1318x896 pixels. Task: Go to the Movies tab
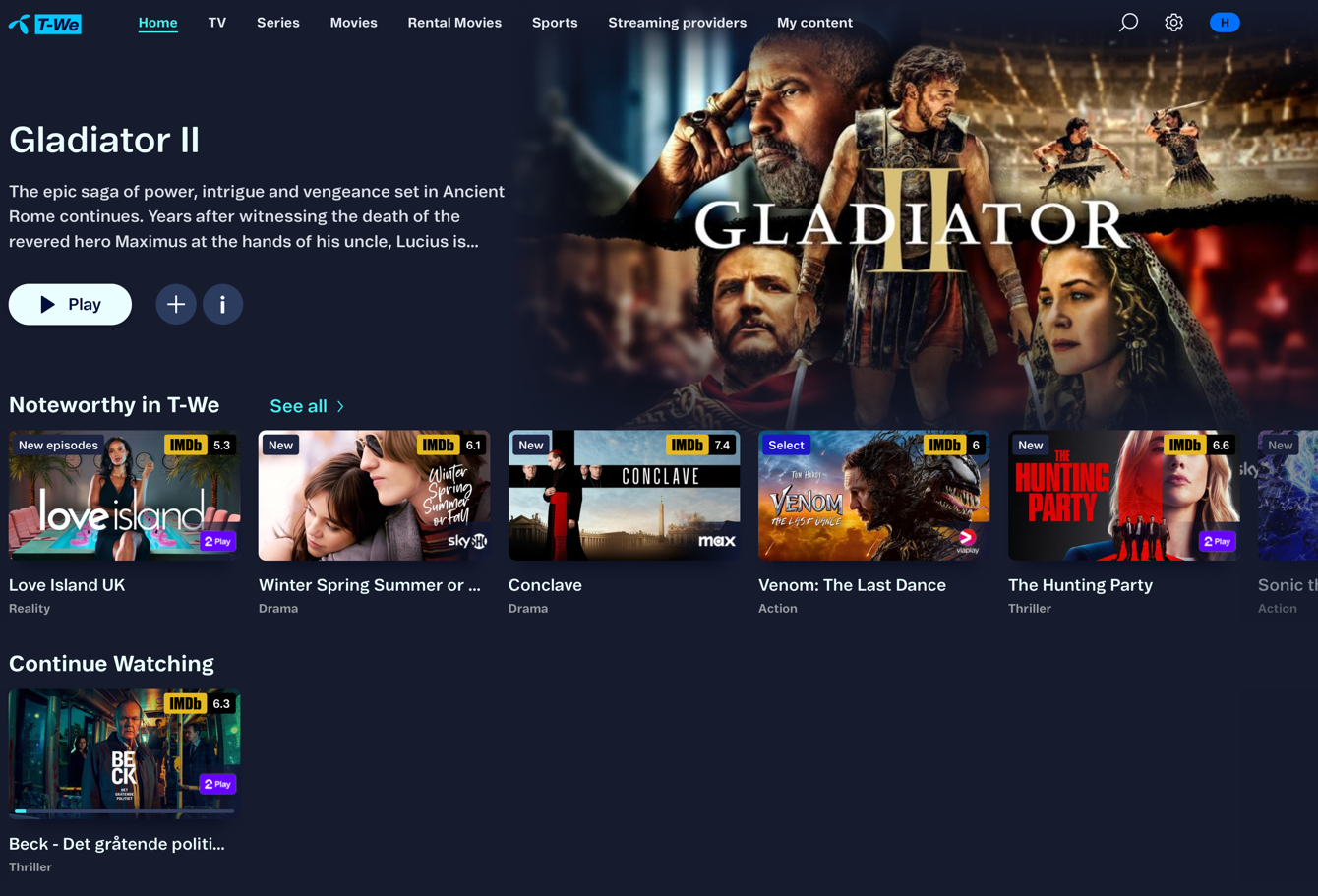354,23
